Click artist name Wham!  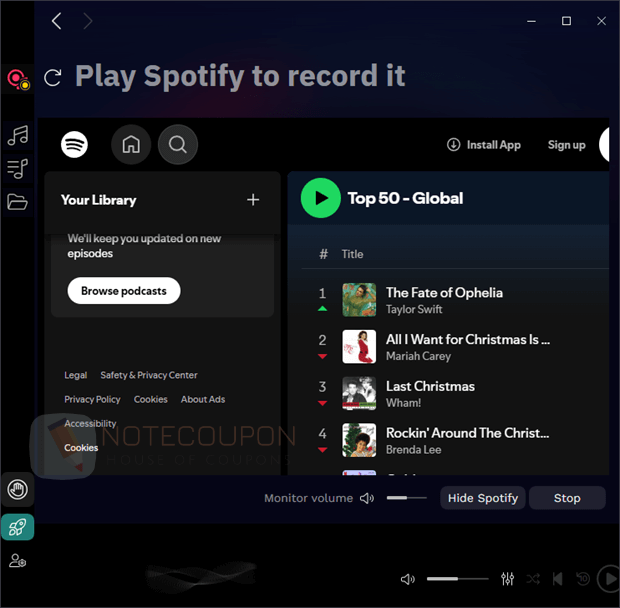coord(403,403)
